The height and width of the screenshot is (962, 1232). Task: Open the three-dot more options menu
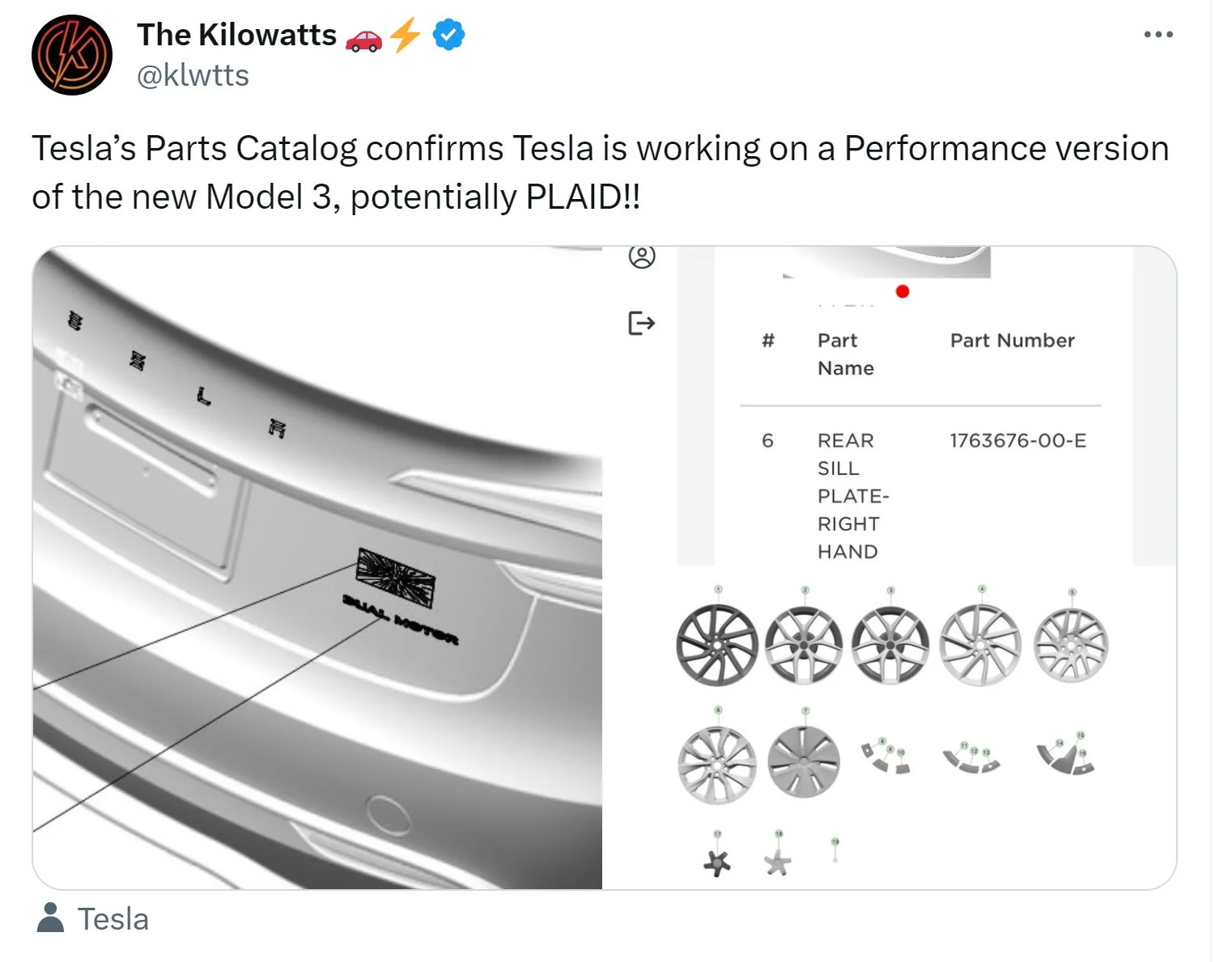pos(1158,34)
